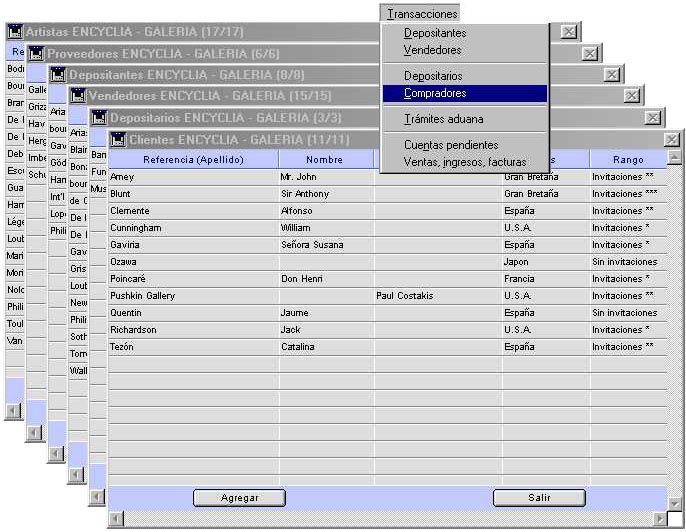
Task: Click Clientes vertical scrollbar down arrow
Action: 675,504
